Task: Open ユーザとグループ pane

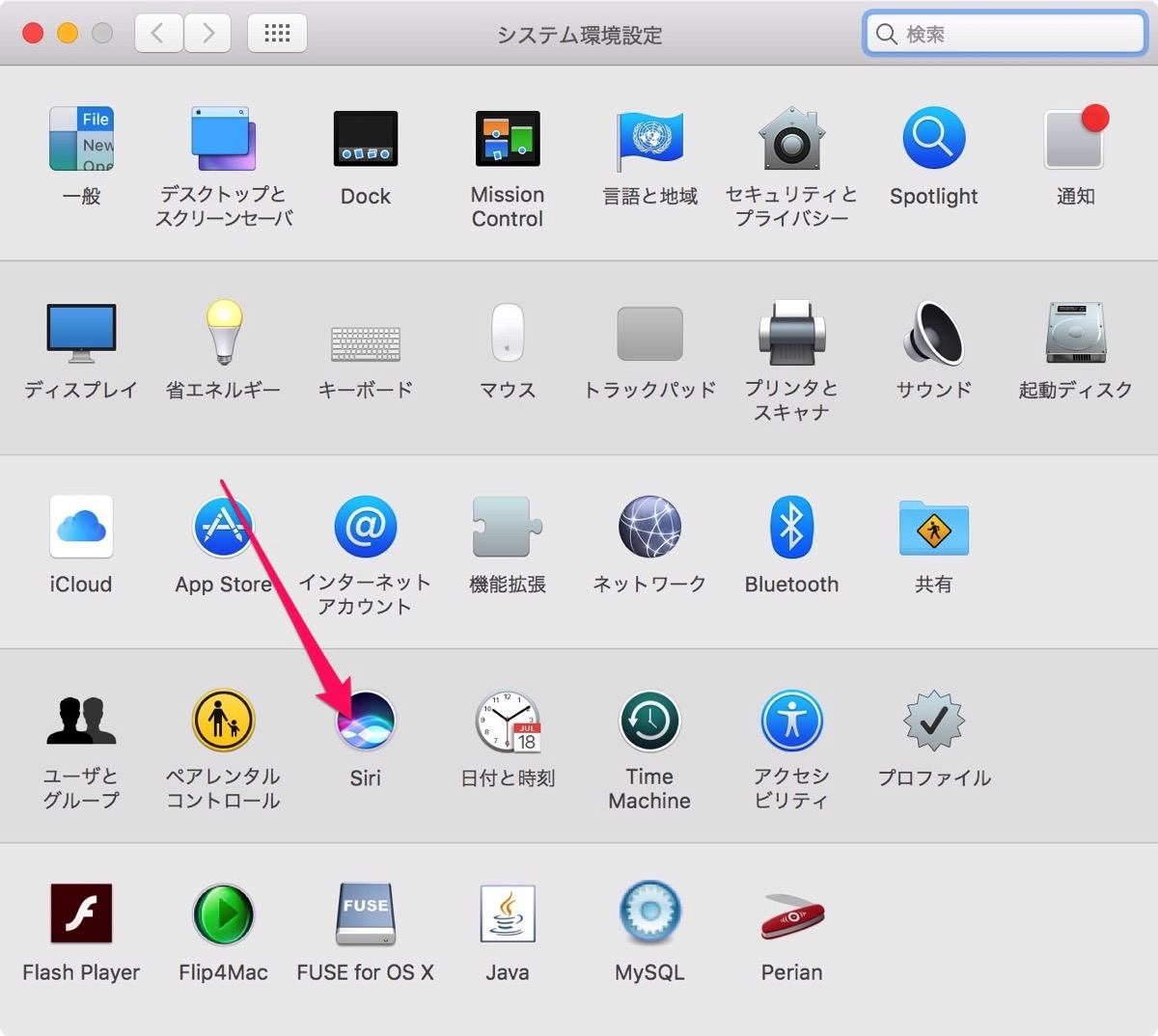Action: click(x=81, y=722)
